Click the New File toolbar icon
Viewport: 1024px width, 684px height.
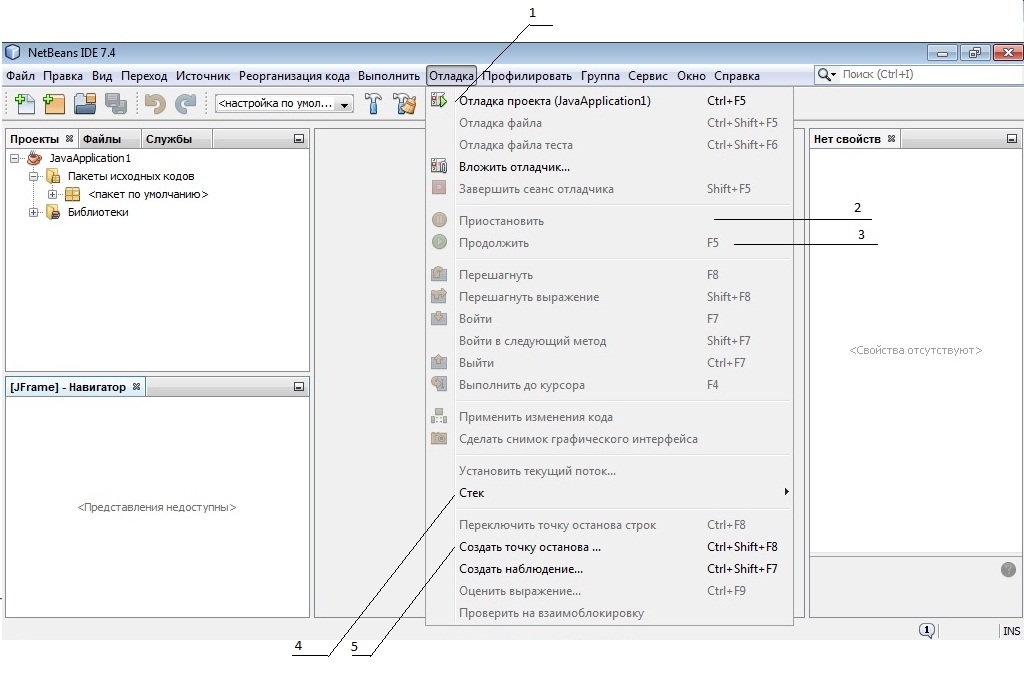[x=24, y=103]
